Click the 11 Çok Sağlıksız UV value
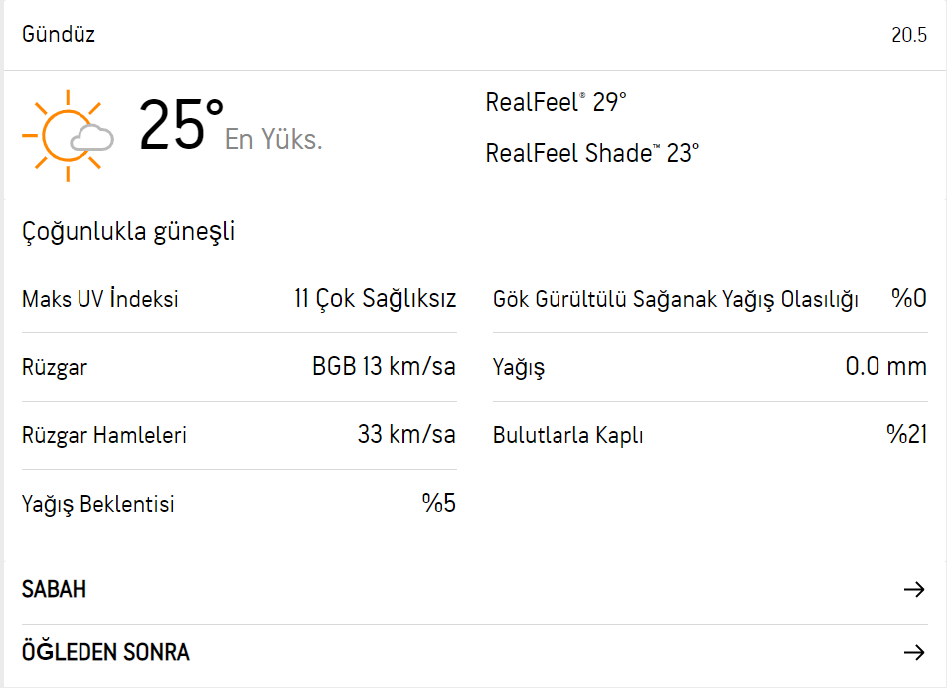Viewport: 947px width, 688px height. [374, 298]
